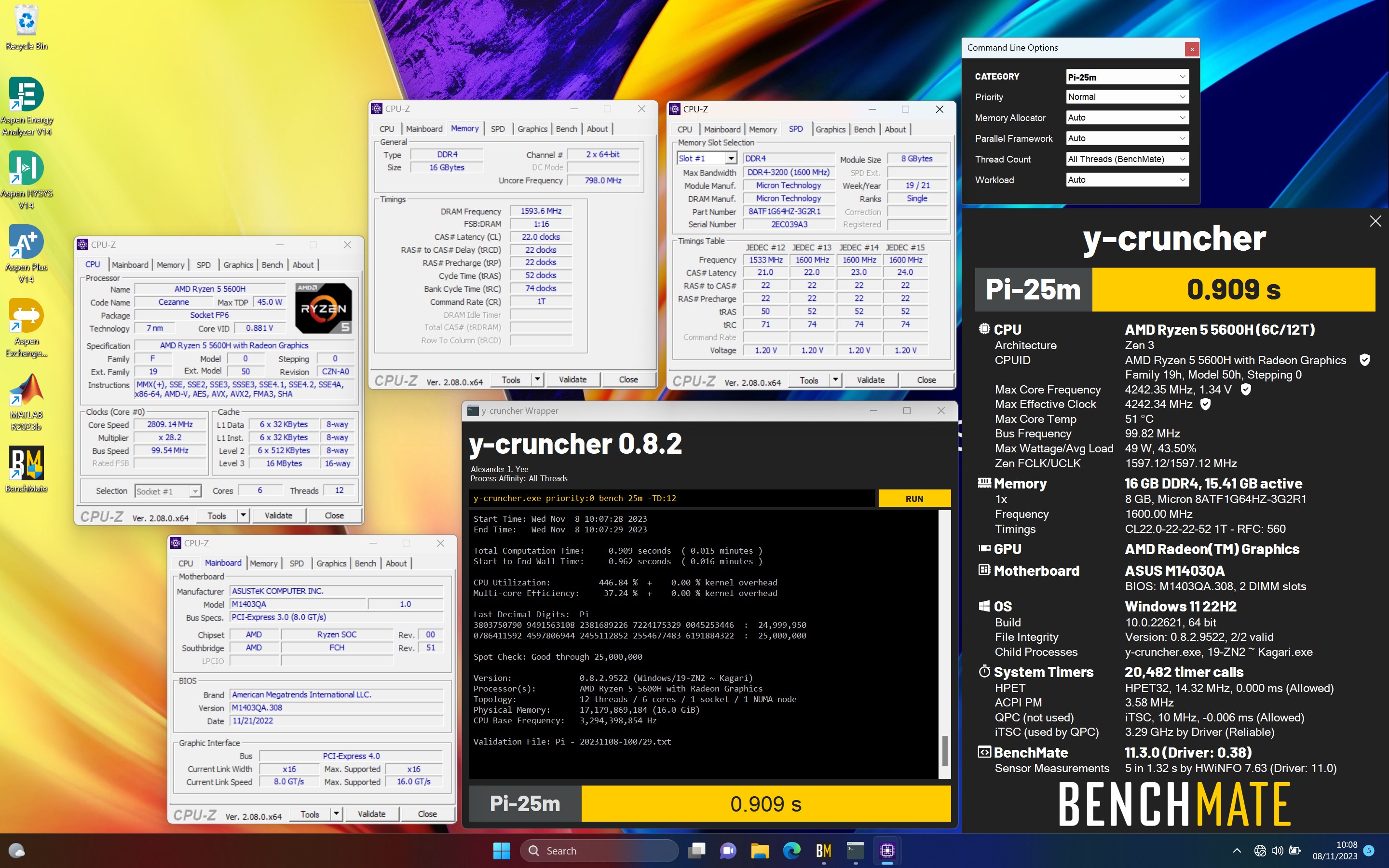The image size is (1389, 868).
Task: Open File Explorer from the taskbar
Action: (x=760, y=850)
